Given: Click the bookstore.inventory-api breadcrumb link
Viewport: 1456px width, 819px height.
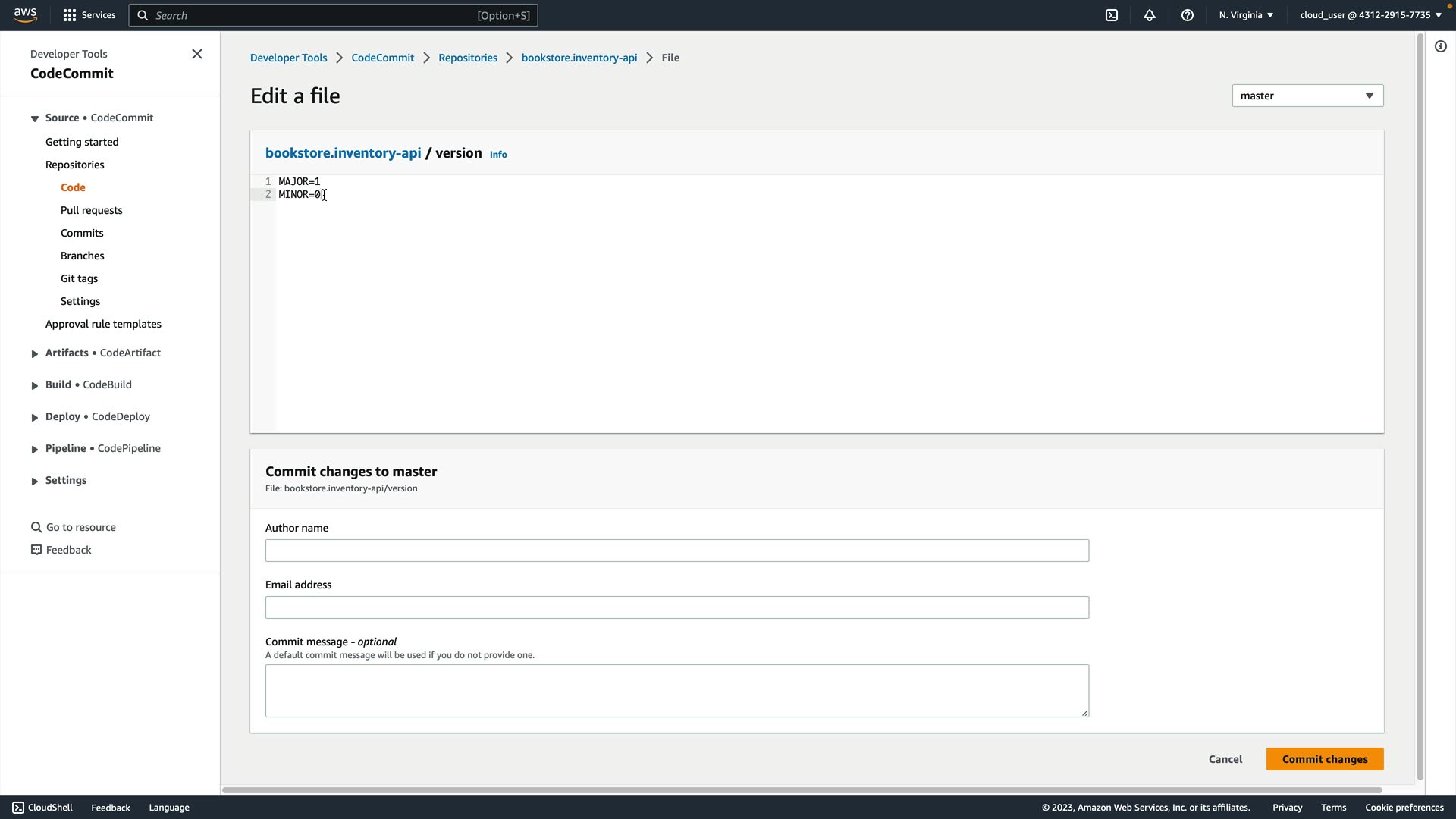Looking at the screenshot, I should (x=579, y=58).
